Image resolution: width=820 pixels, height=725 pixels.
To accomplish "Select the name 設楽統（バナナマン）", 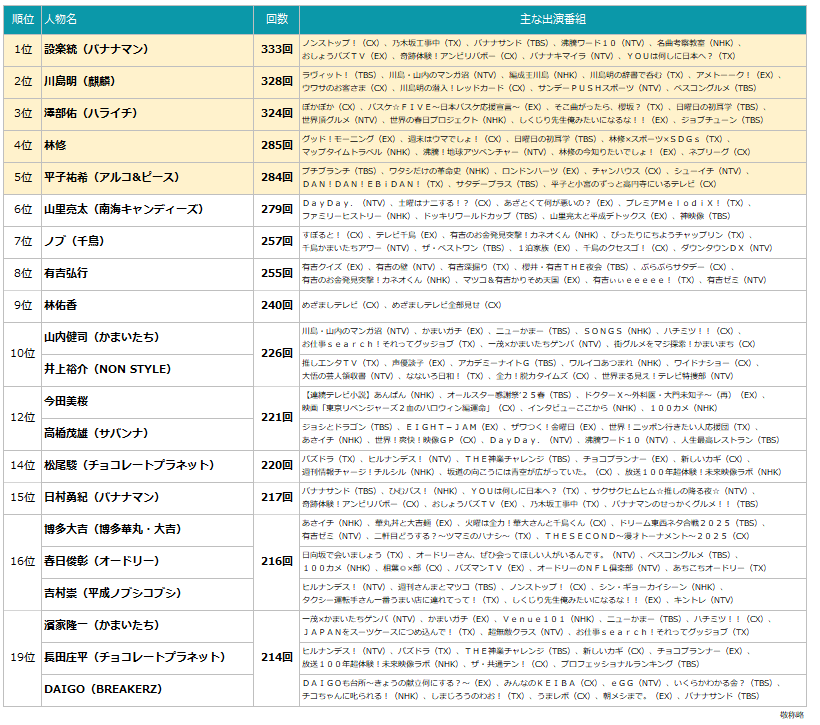I will [96, 49].
